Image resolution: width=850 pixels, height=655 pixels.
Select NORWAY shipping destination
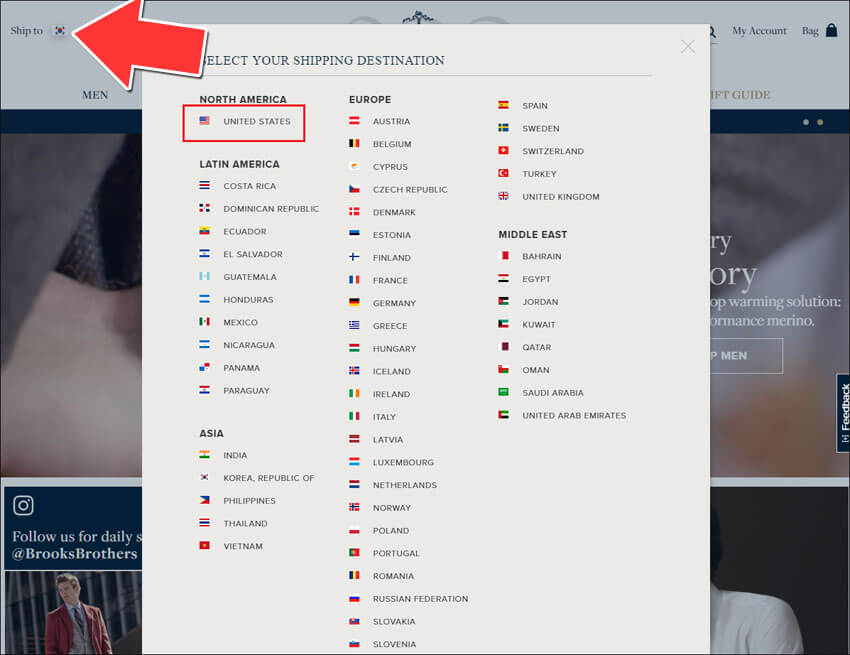pos(391,509)
